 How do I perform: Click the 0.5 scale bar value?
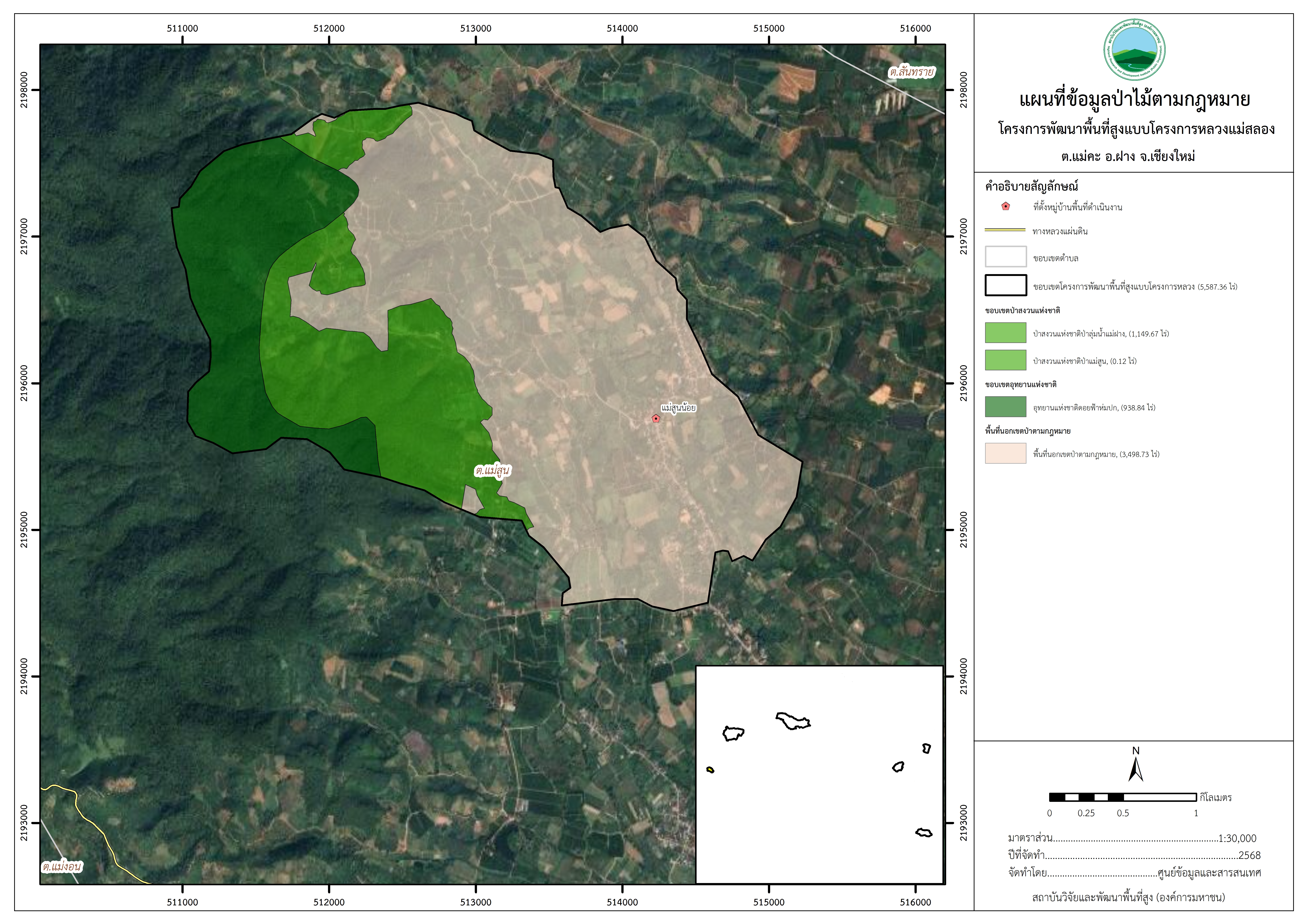(1123, 813)
